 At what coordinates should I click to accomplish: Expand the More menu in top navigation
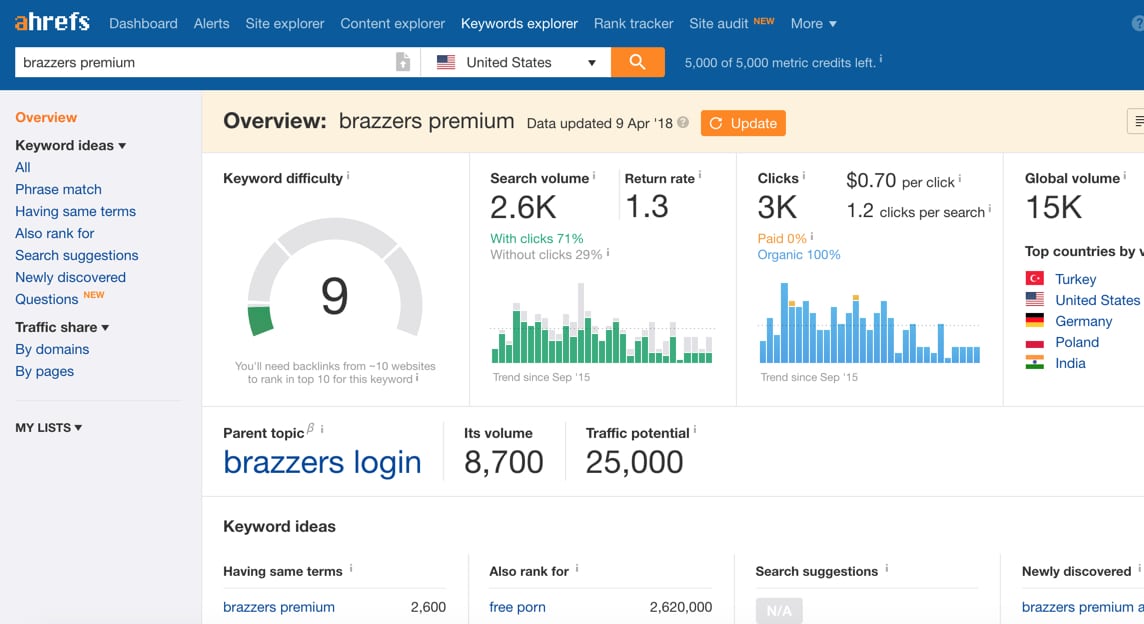tap(813, 23)
